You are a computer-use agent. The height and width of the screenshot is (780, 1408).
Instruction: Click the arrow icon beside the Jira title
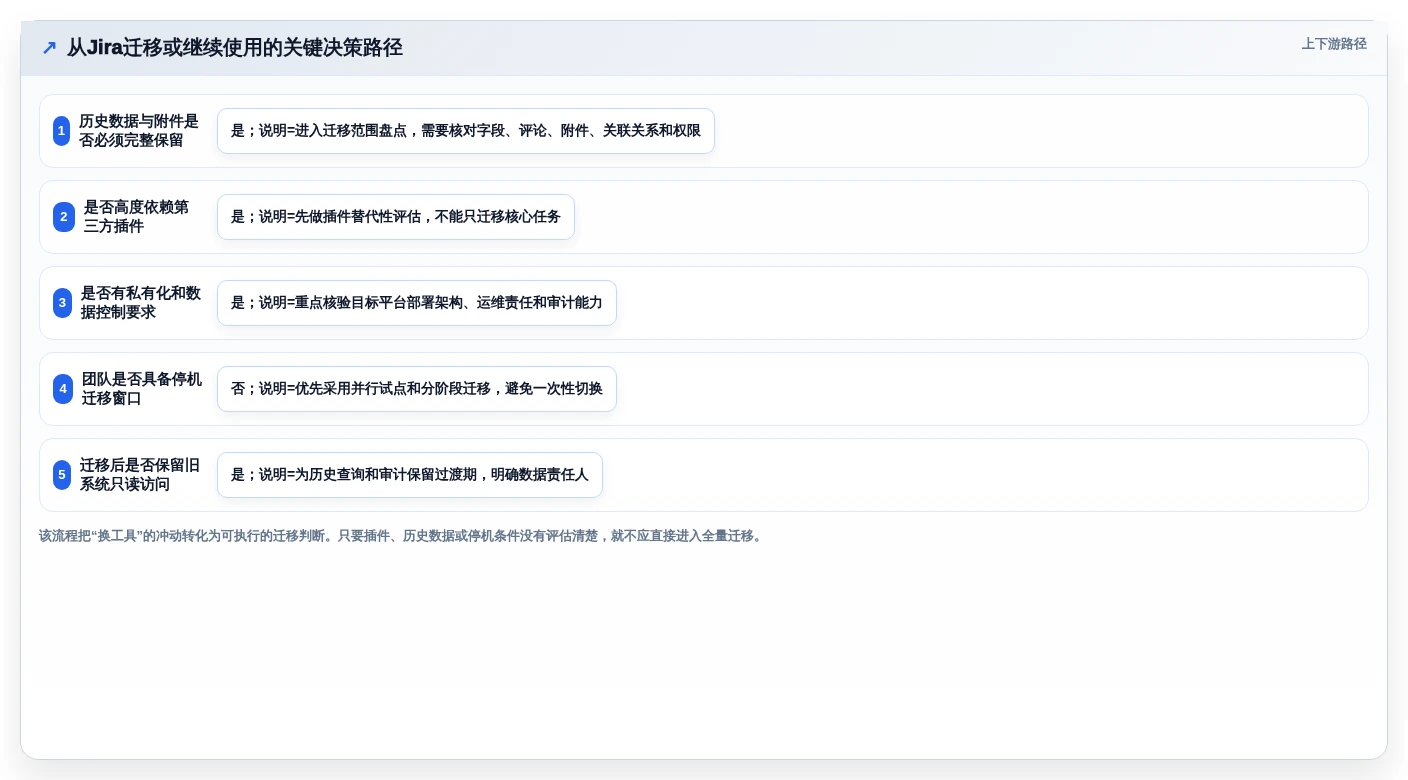tap(49, 48)
